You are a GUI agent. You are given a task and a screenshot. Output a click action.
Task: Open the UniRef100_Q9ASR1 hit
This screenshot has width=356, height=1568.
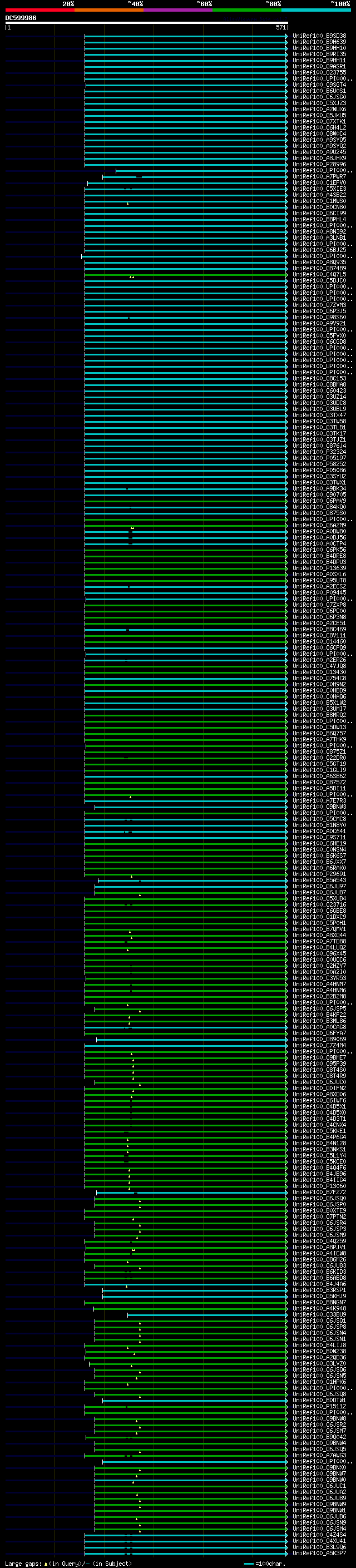tap(319, 66)
